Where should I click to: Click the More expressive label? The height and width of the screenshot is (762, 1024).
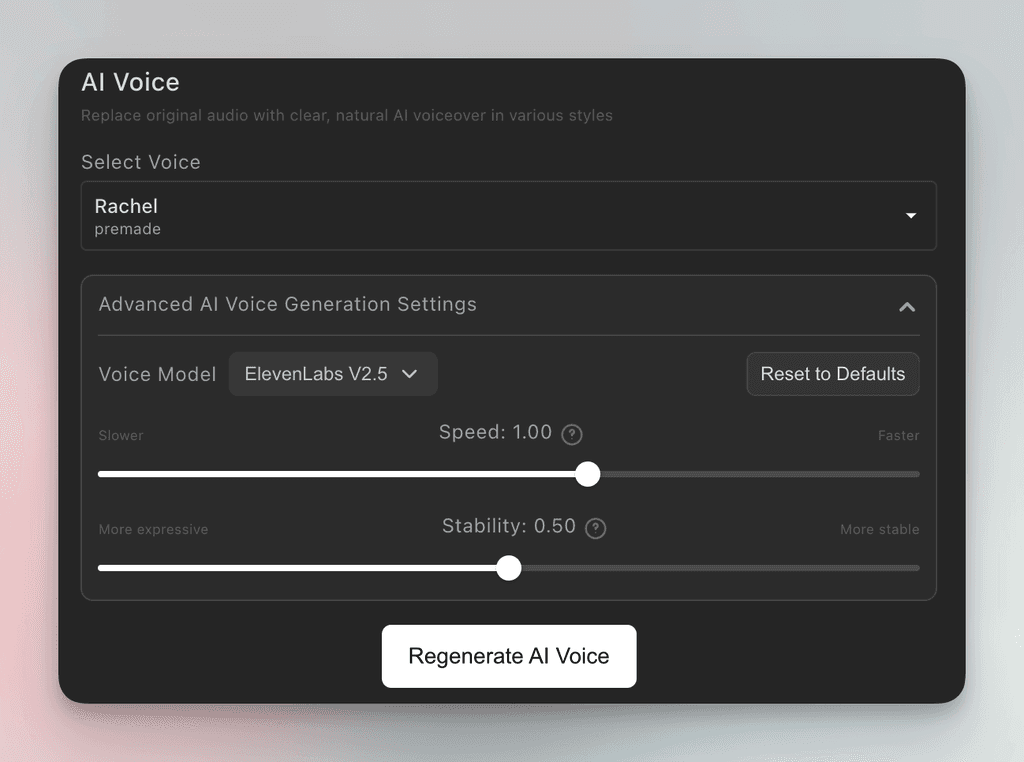pos(153,530)
